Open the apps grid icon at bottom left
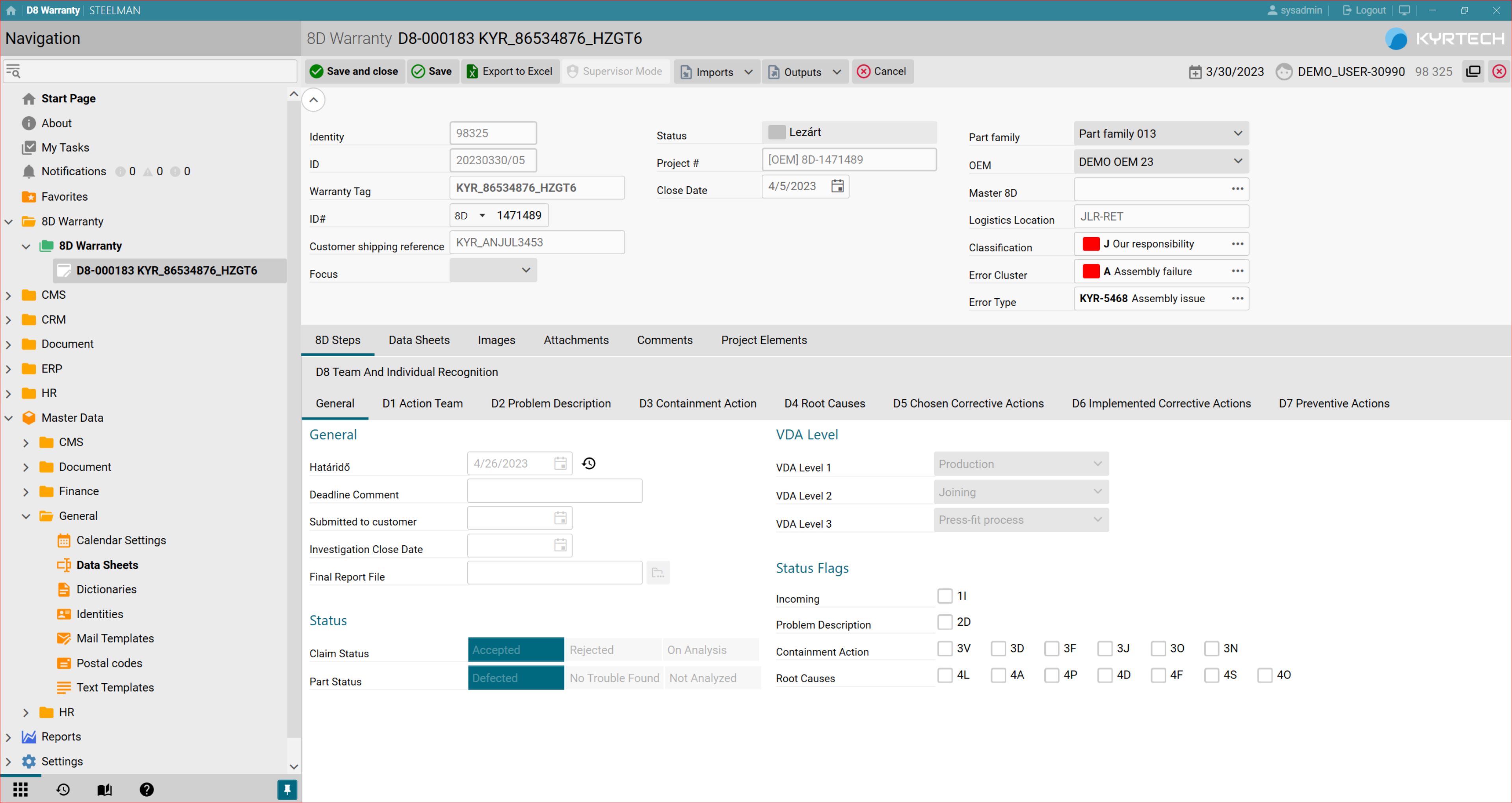The width and height of the screenshot is (1512, 803). tap(20, 790)
